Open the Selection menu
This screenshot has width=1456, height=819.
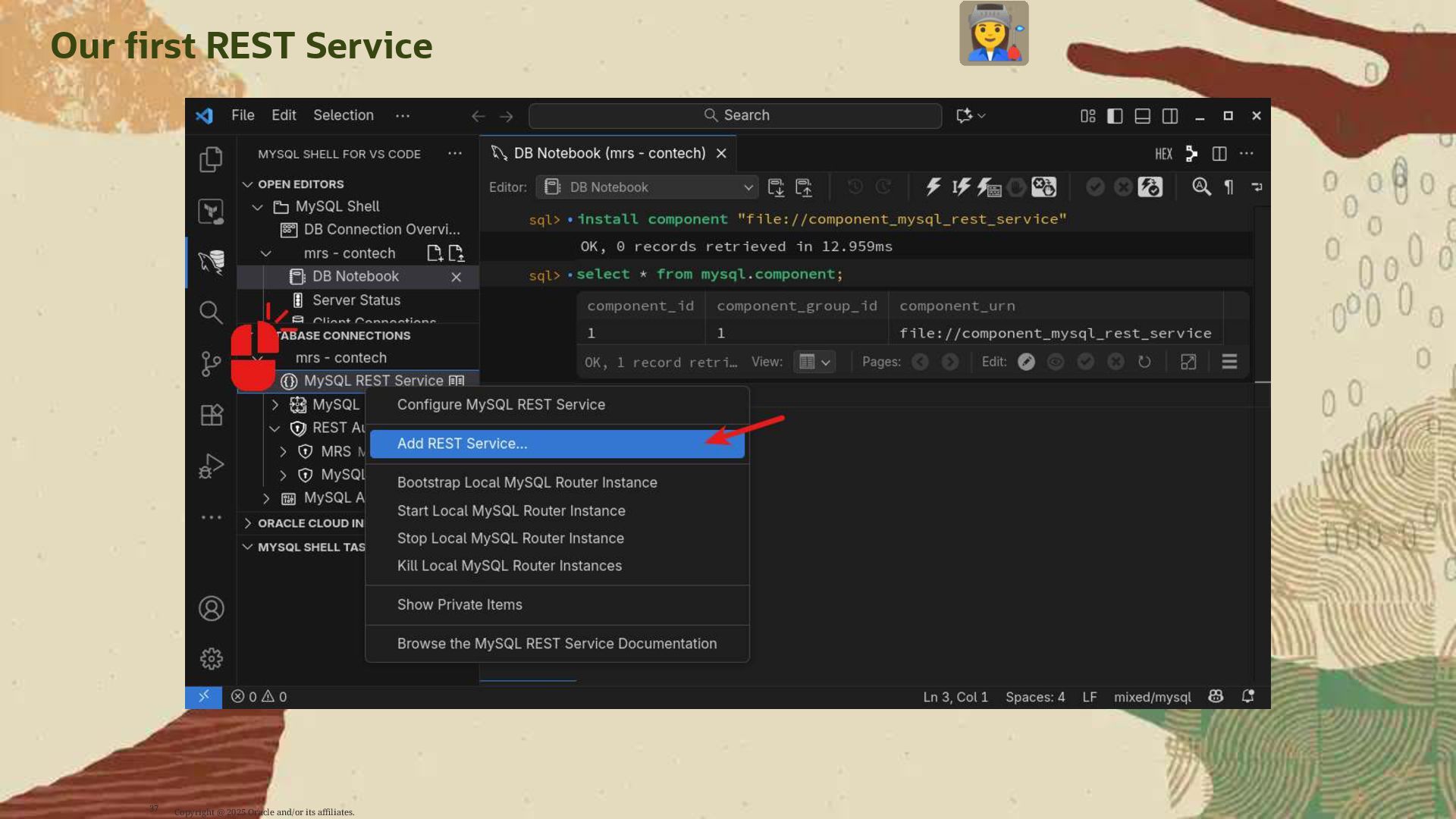(x=343, y=115)
